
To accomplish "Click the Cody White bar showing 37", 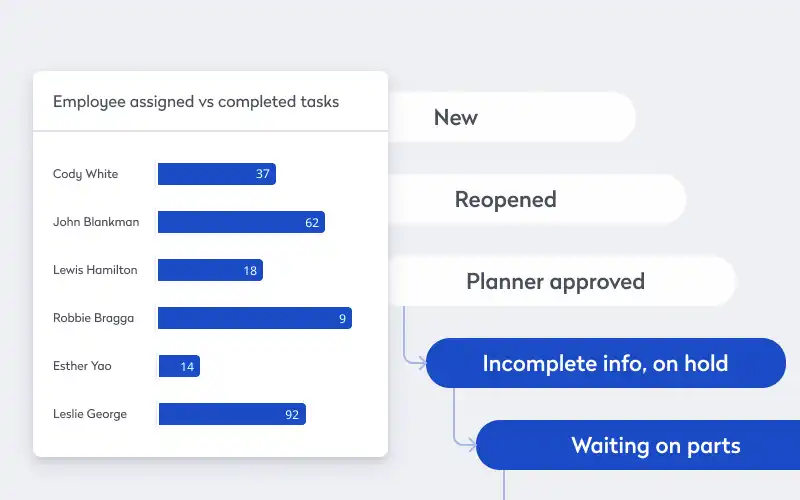I will pos(216,174).
